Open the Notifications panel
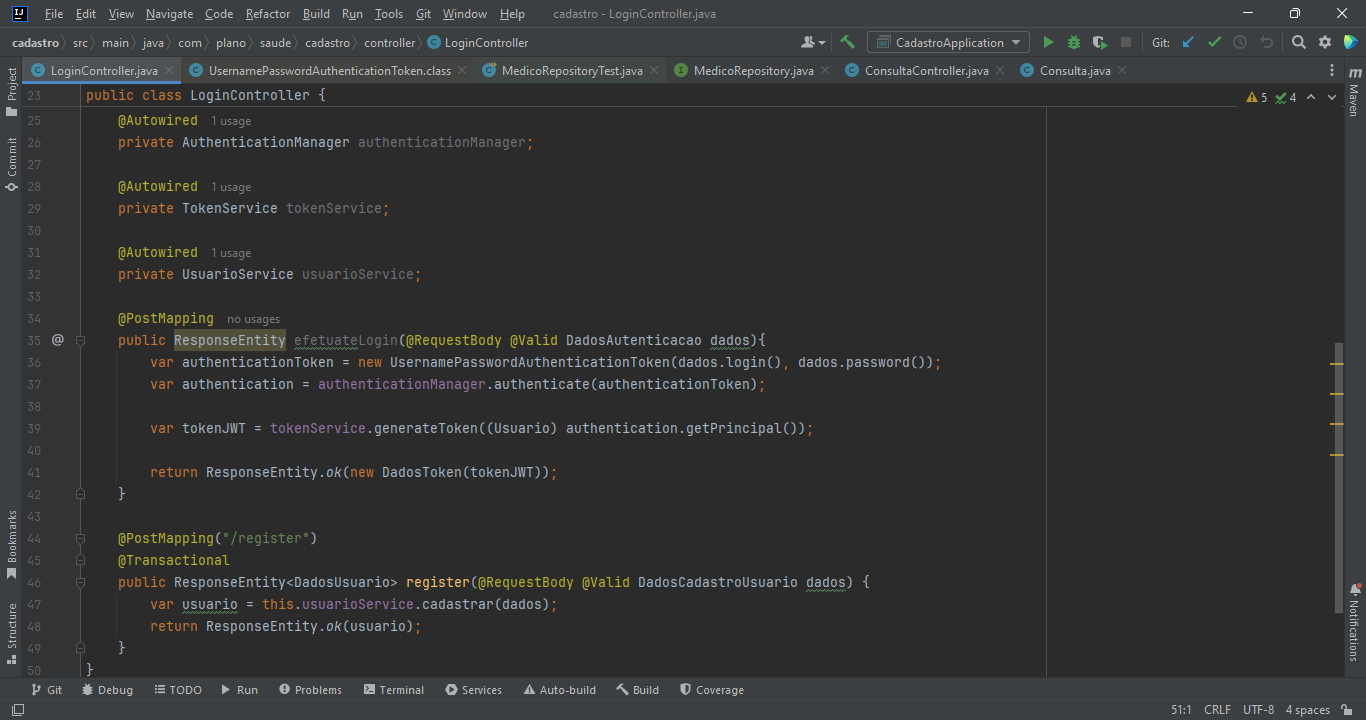1366x720 pixels. pos(1354,621)
